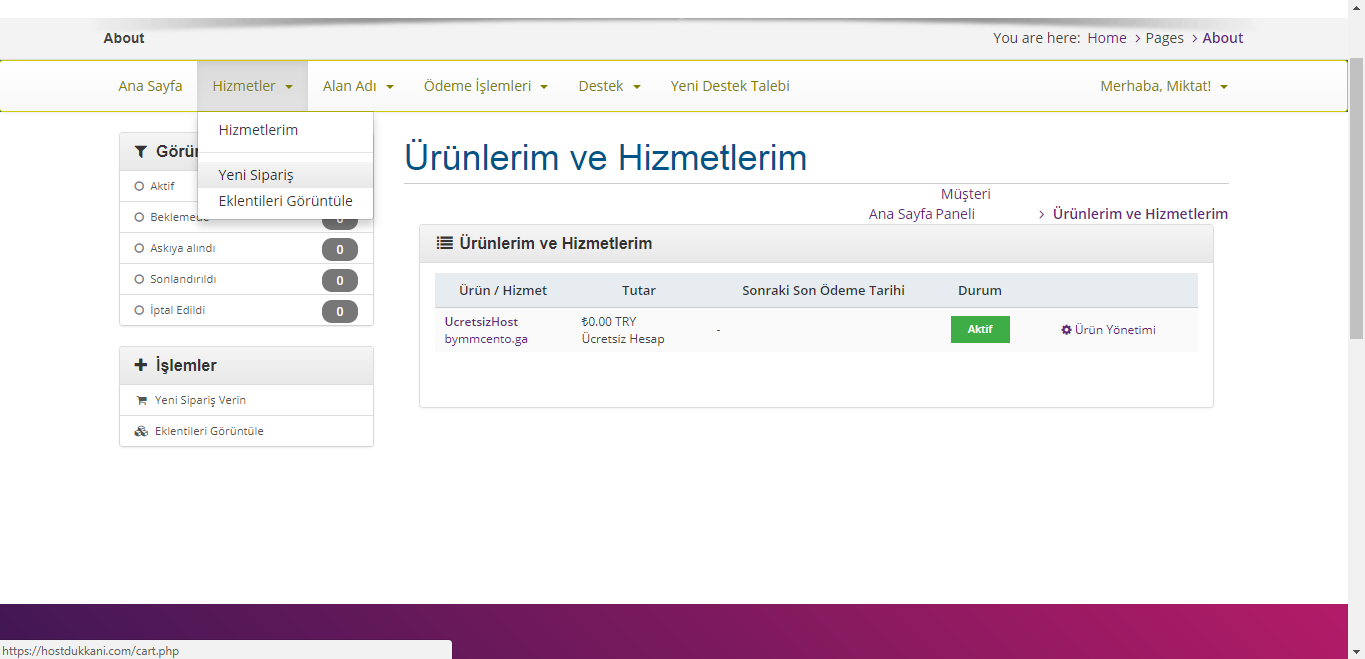1365x659 pixels.
Task: Open Ana Sayfa in navigation bar
Action: point(150,86)
